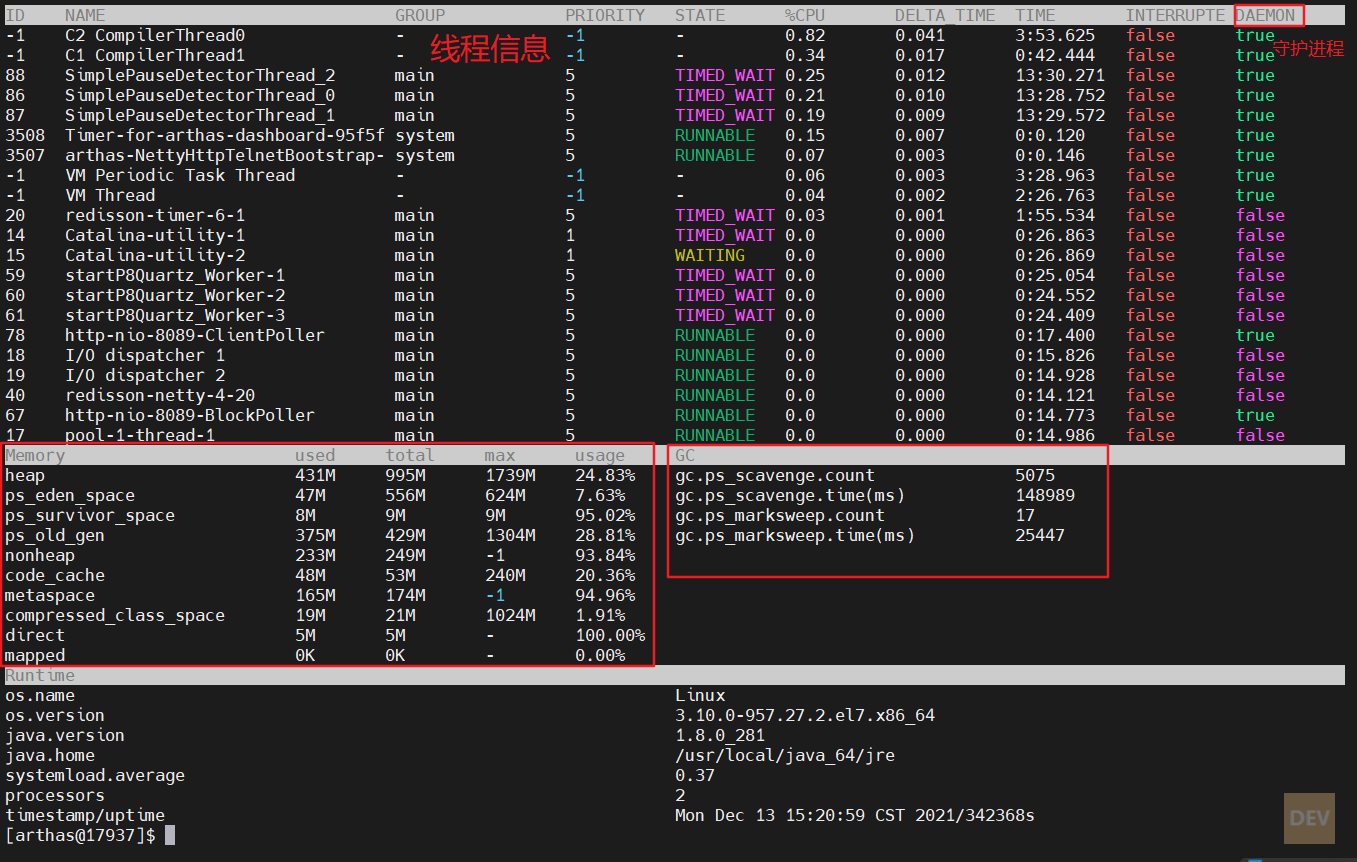1357x862 pixels.
Task: Click the %CPU column header
Action: 805,15
